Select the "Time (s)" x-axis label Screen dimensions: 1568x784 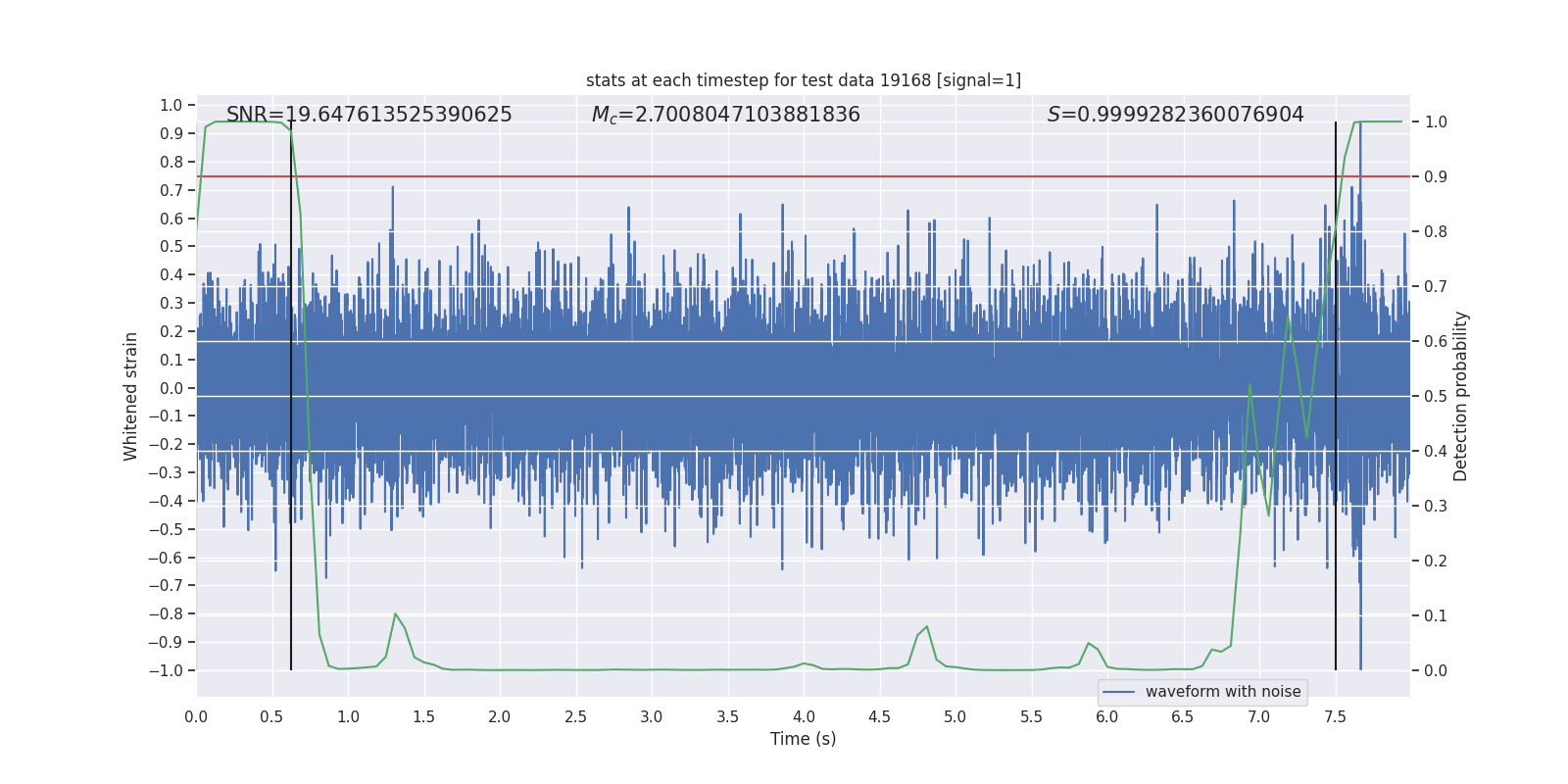[803, 739]
